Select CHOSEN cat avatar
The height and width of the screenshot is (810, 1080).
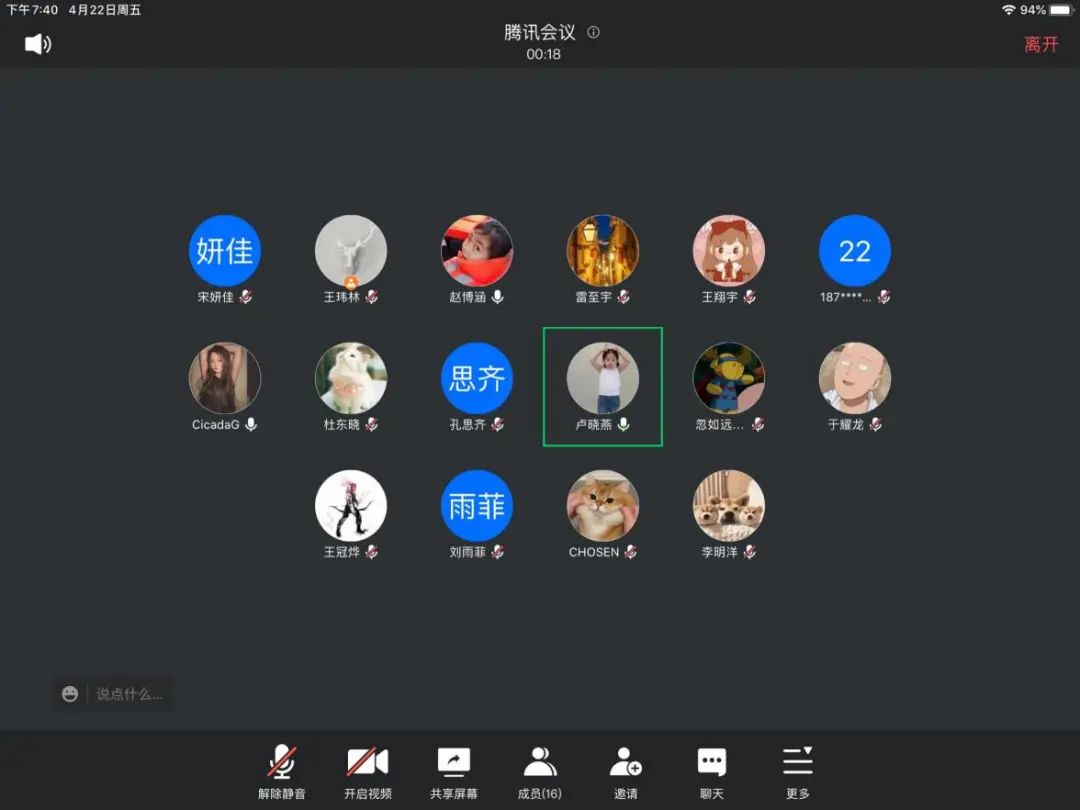[603, 506]
